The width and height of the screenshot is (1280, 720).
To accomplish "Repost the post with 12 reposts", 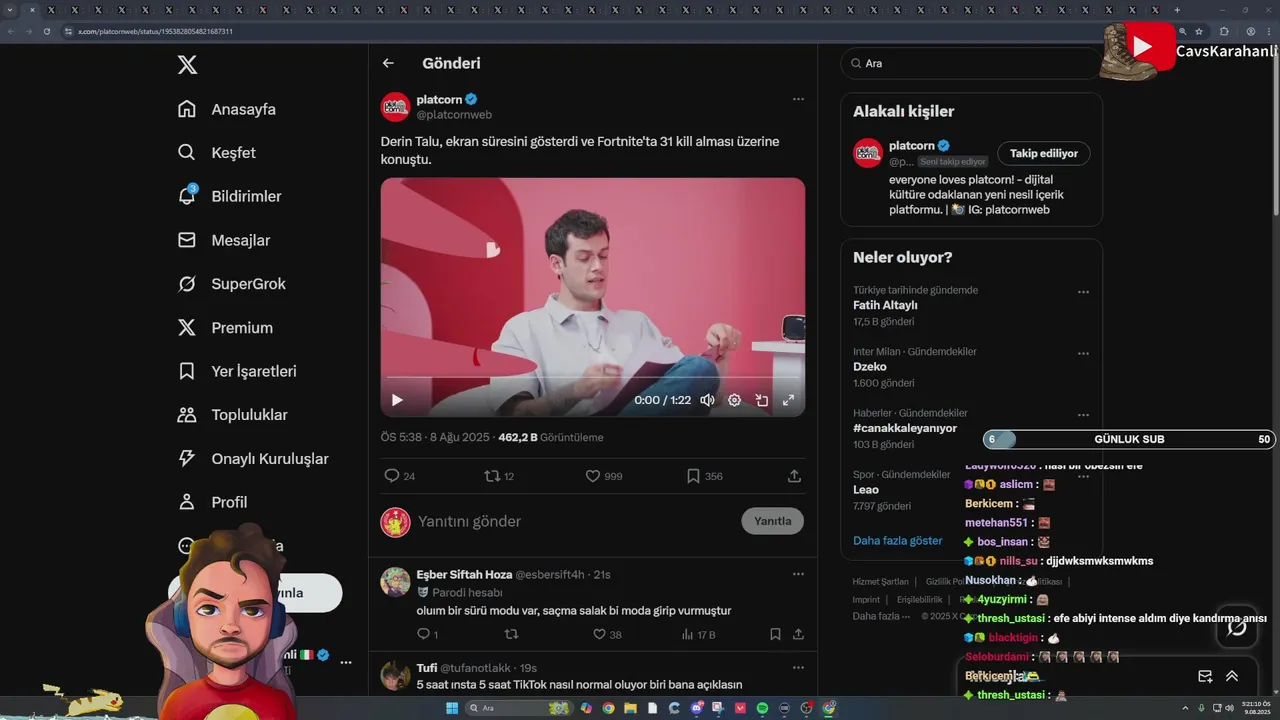I will (x=498, y=476).
